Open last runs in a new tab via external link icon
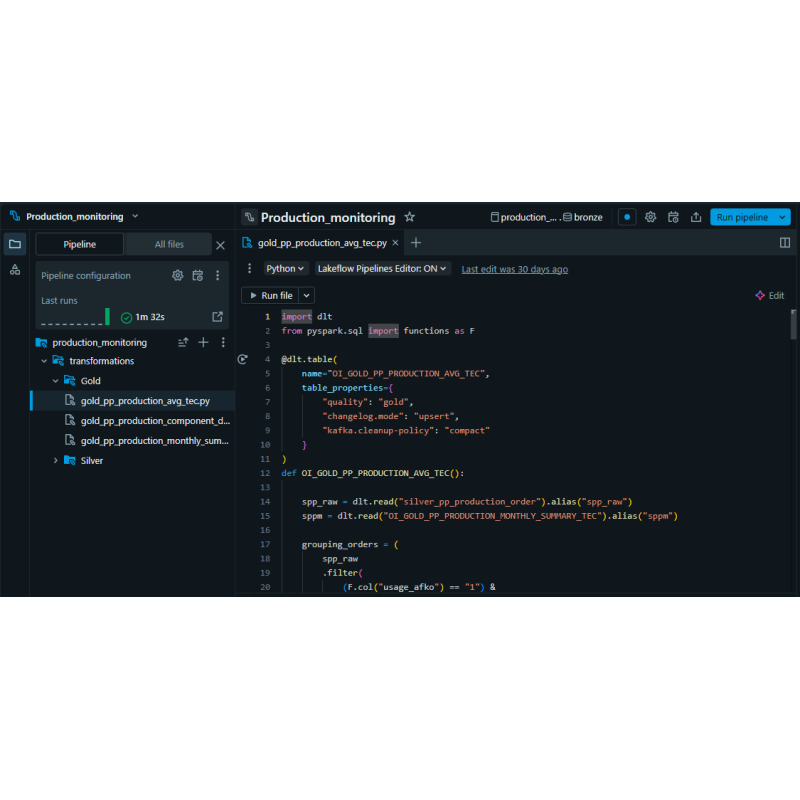Image resolution: width=800 pixels, height=800 pixels. (x=218, y=316)
